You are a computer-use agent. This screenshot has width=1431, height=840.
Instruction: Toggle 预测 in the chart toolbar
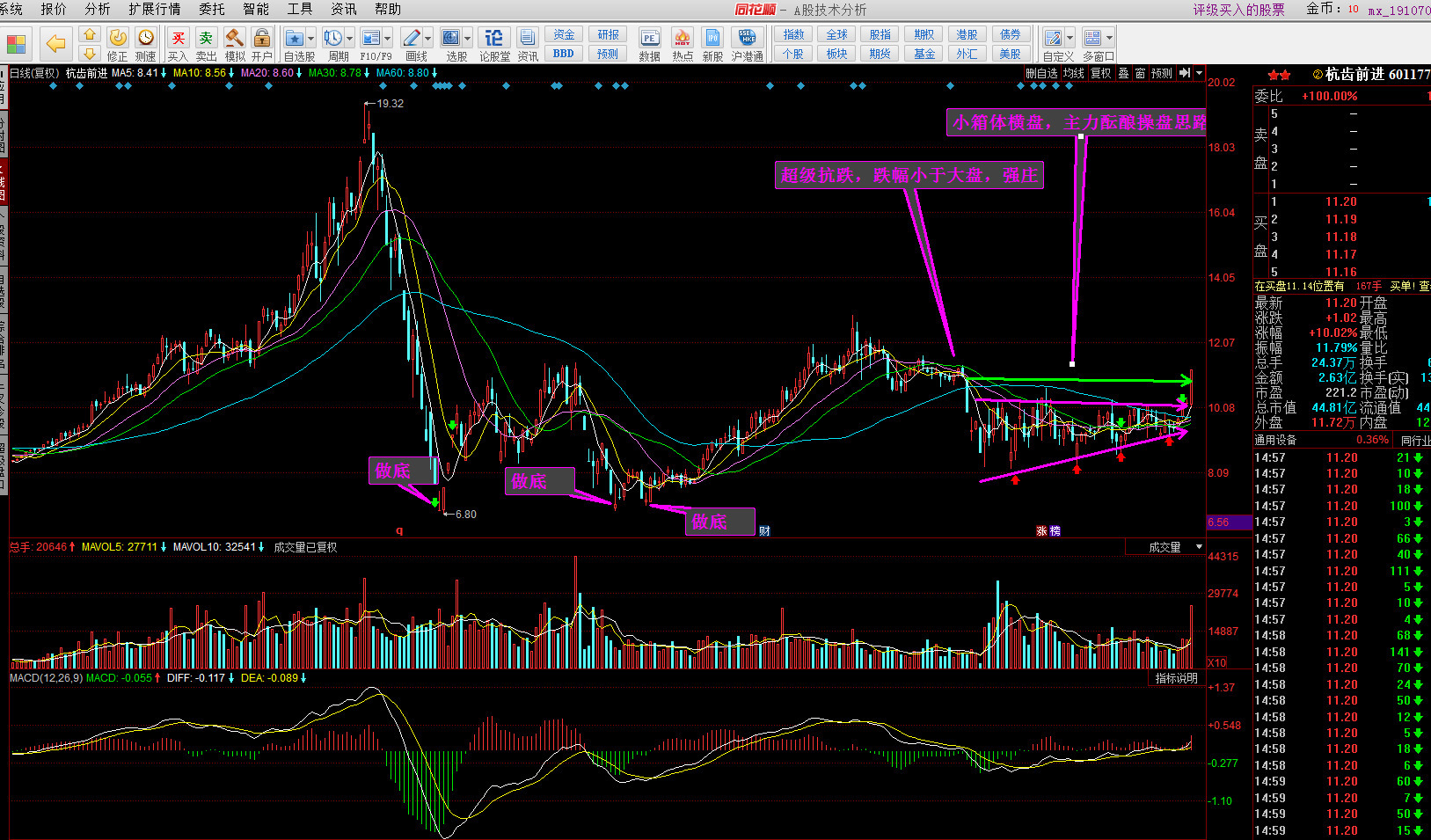pyautogui.click(x=1162, y=73)
